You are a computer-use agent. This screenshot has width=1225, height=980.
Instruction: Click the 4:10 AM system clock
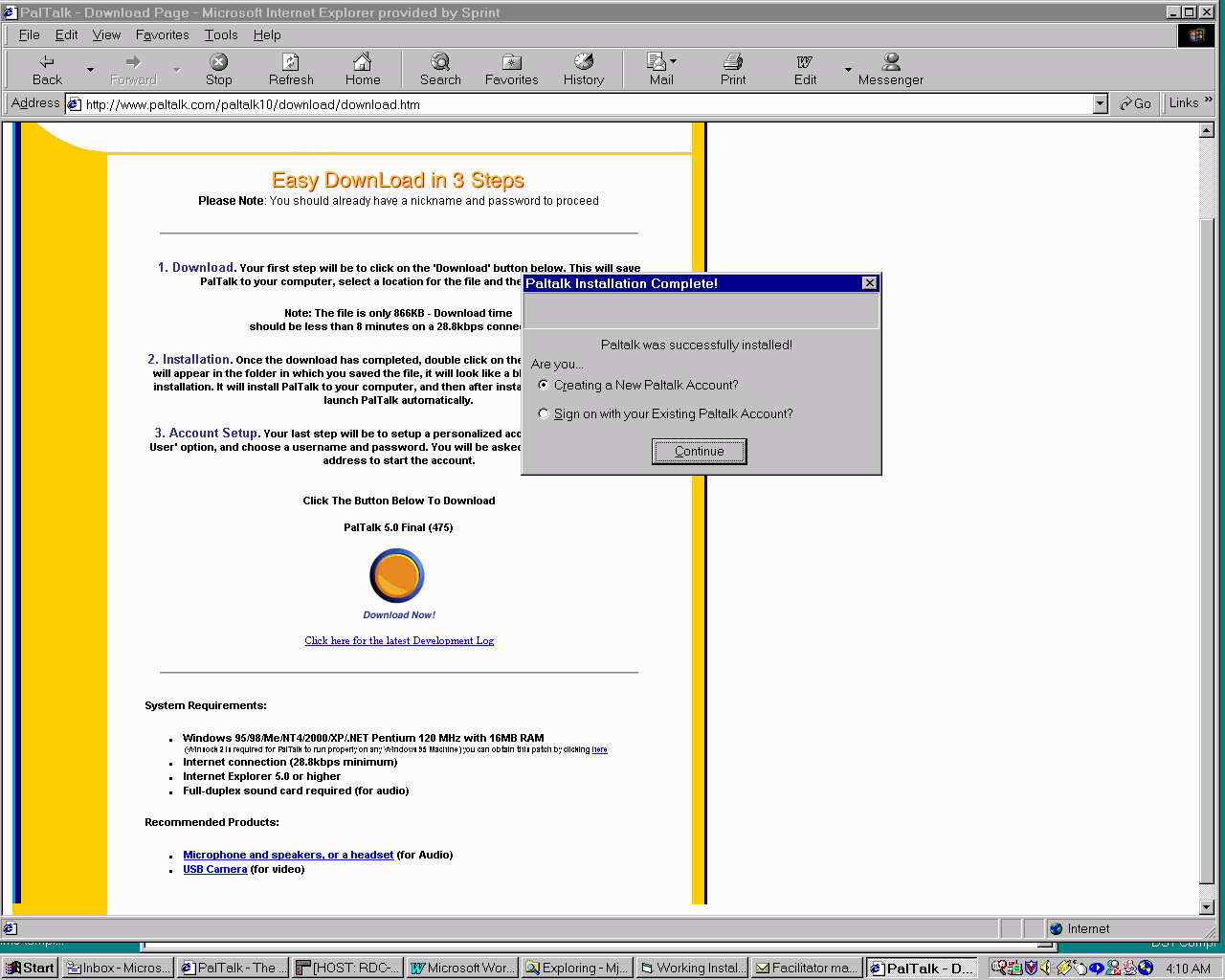tap(1188, 969)
